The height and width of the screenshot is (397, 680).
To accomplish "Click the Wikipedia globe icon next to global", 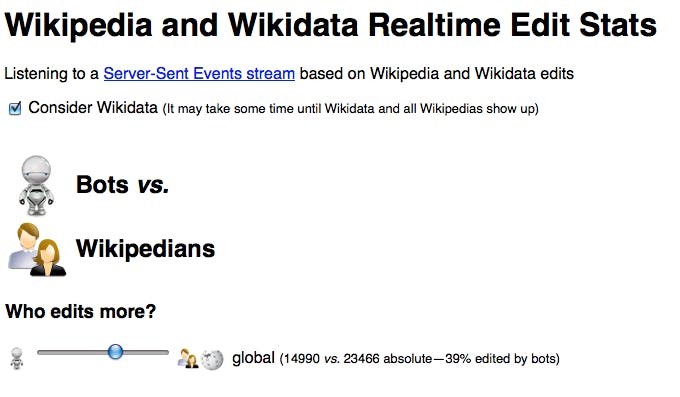I will [x=212, y=359].
